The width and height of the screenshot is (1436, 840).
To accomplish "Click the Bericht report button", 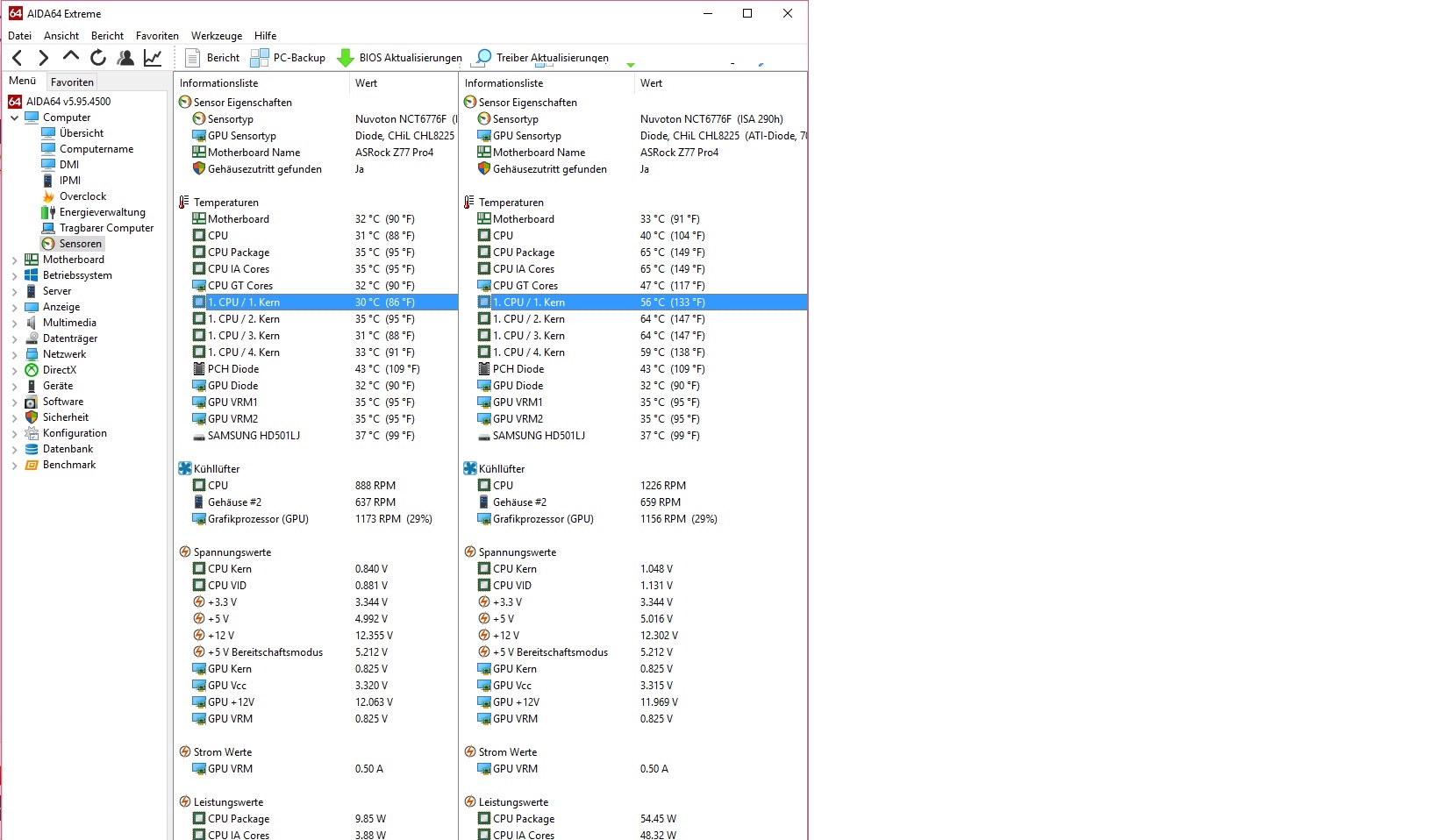I will (212, 58).
